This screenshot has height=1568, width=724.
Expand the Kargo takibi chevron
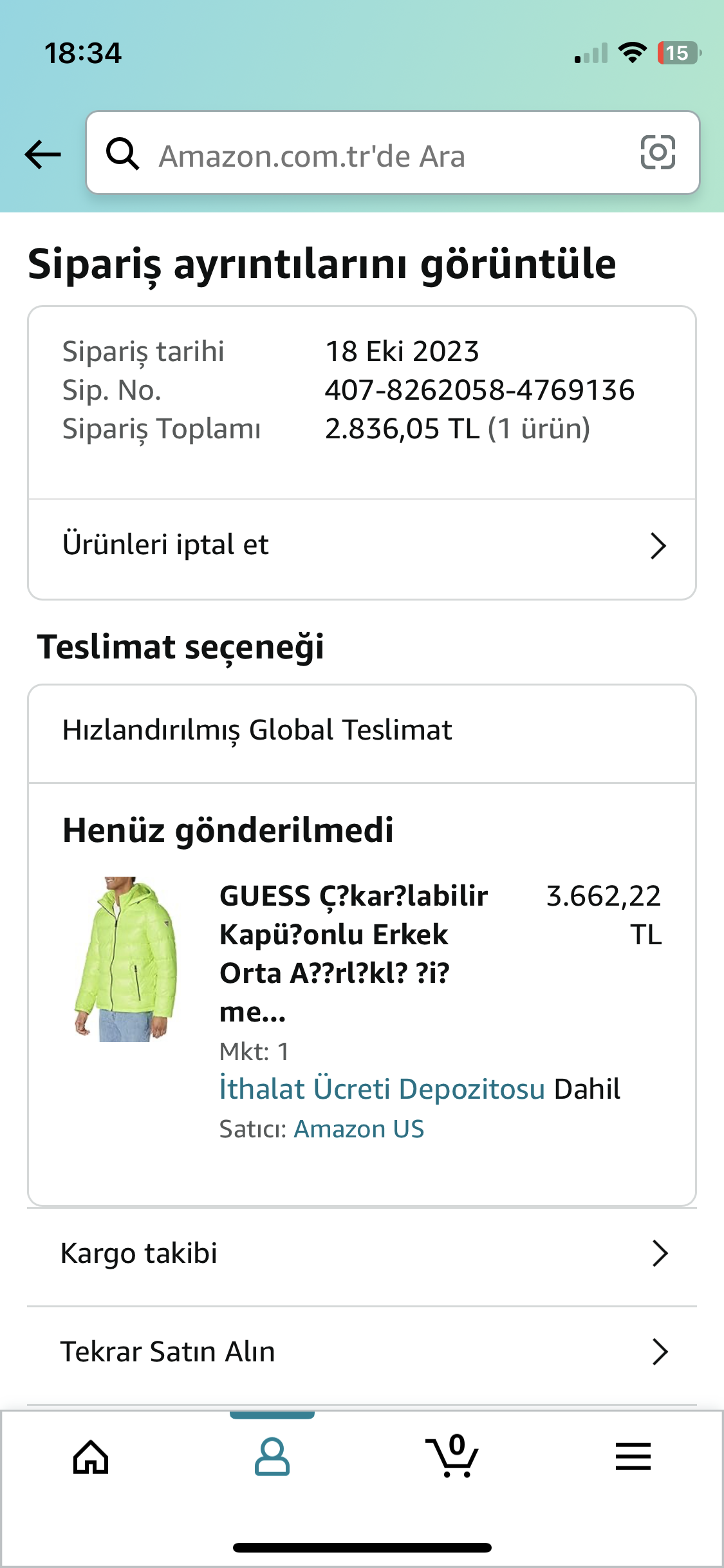(x=660, y=1253)
